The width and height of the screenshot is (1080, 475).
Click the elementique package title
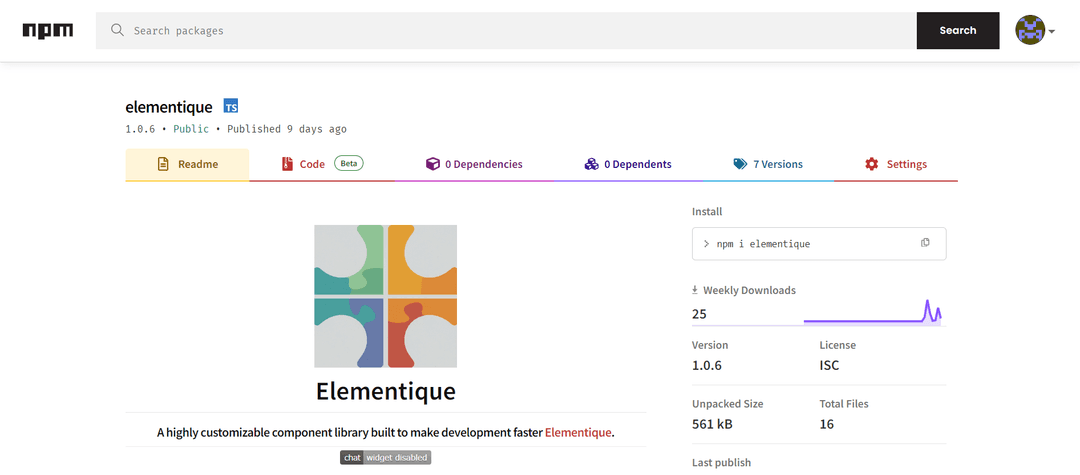tap(169, 107)
